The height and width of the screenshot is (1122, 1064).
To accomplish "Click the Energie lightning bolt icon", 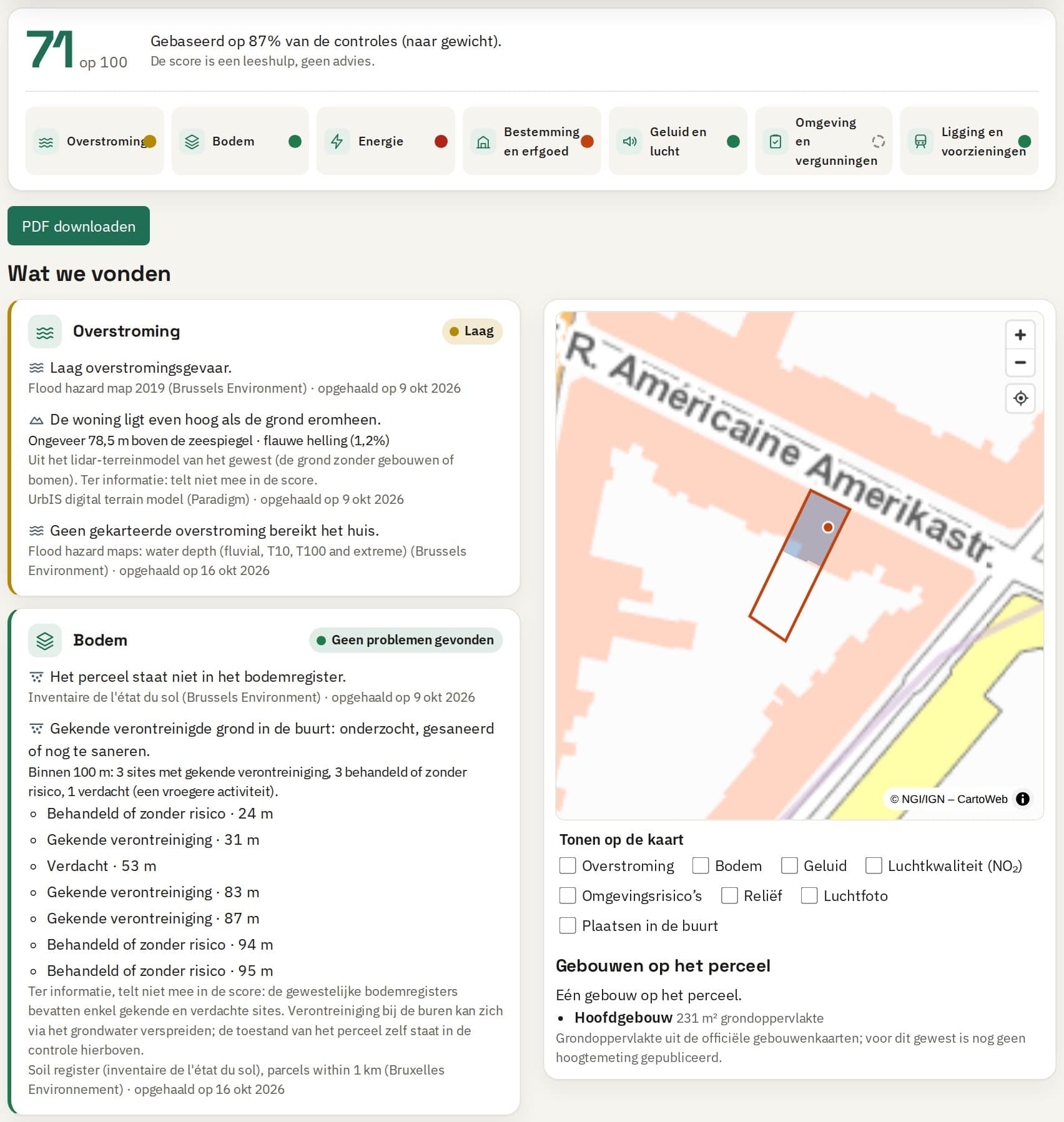I will (x=337, y=142).
